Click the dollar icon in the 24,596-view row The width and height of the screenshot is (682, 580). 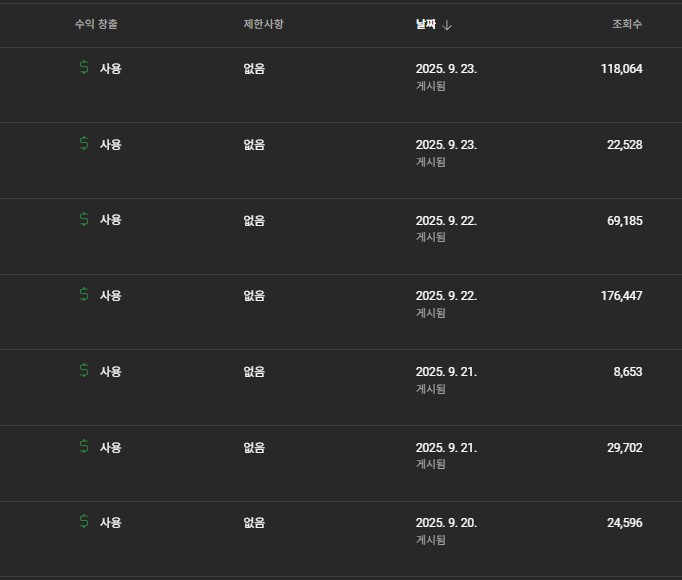84,522
